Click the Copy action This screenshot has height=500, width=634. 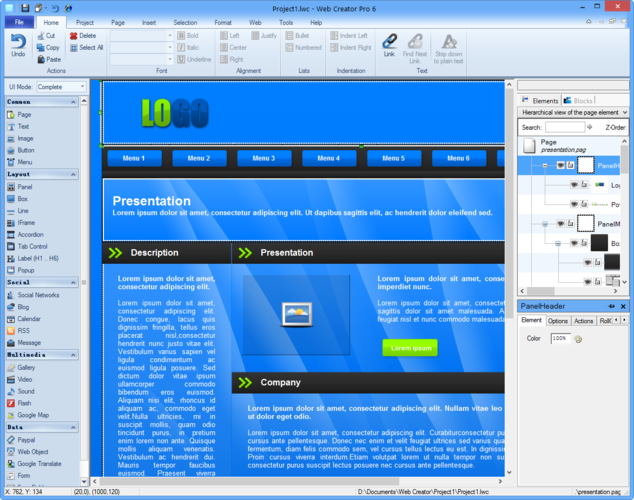pos(48,48)
